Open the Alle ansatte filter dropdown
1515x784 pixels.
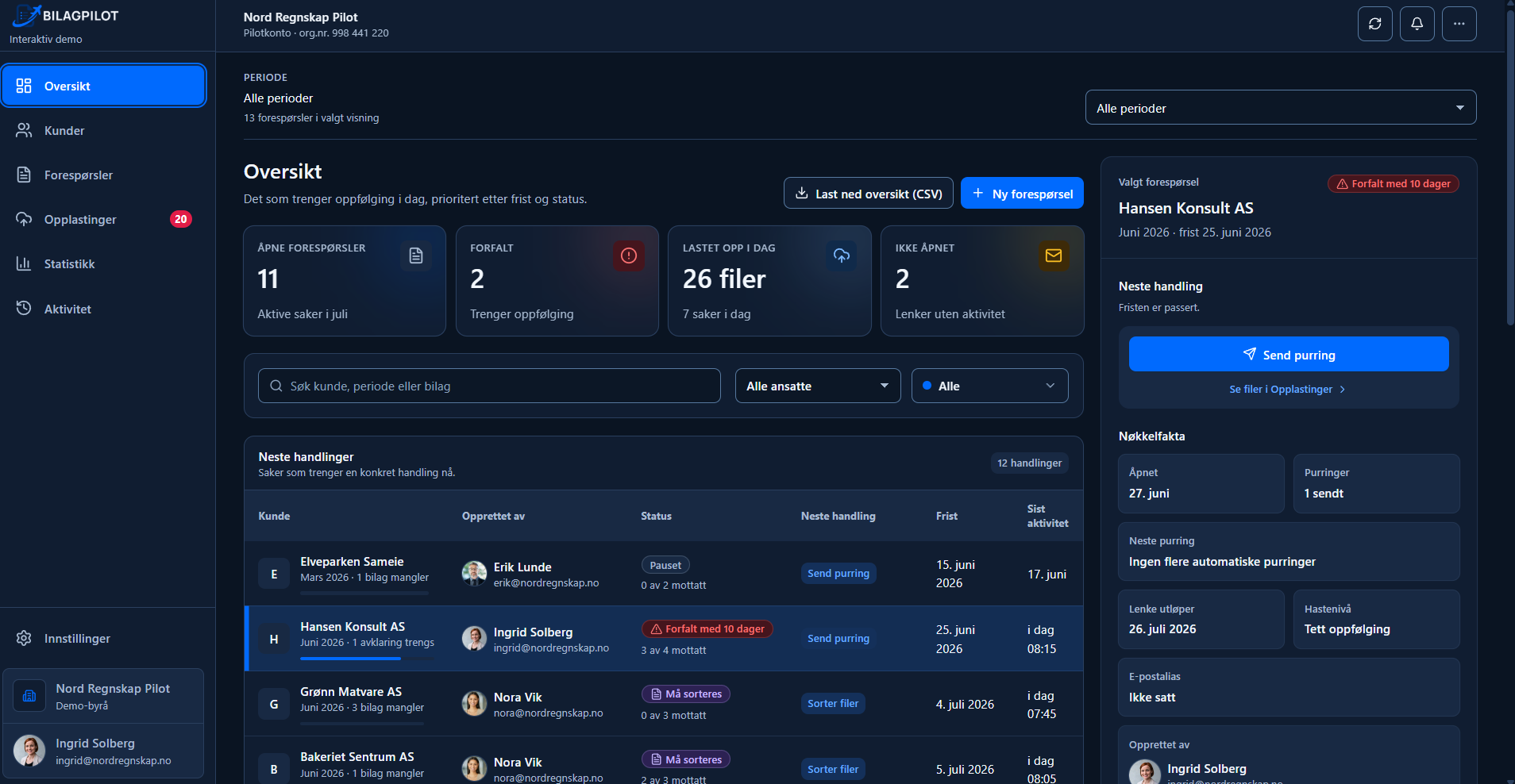[817, 386]
